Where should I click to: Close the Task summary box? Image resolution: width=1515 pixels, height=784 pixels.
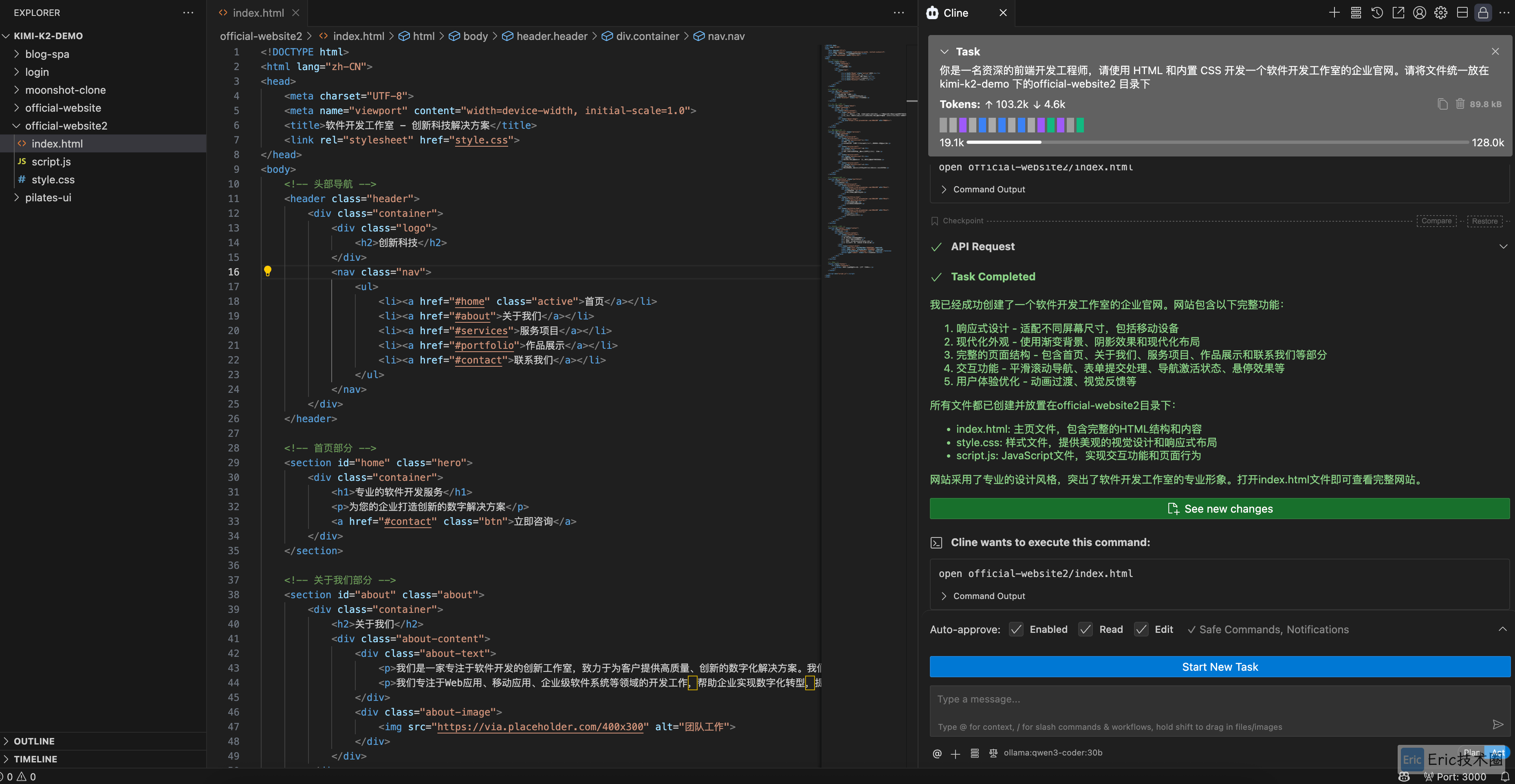click(1495, 52)
